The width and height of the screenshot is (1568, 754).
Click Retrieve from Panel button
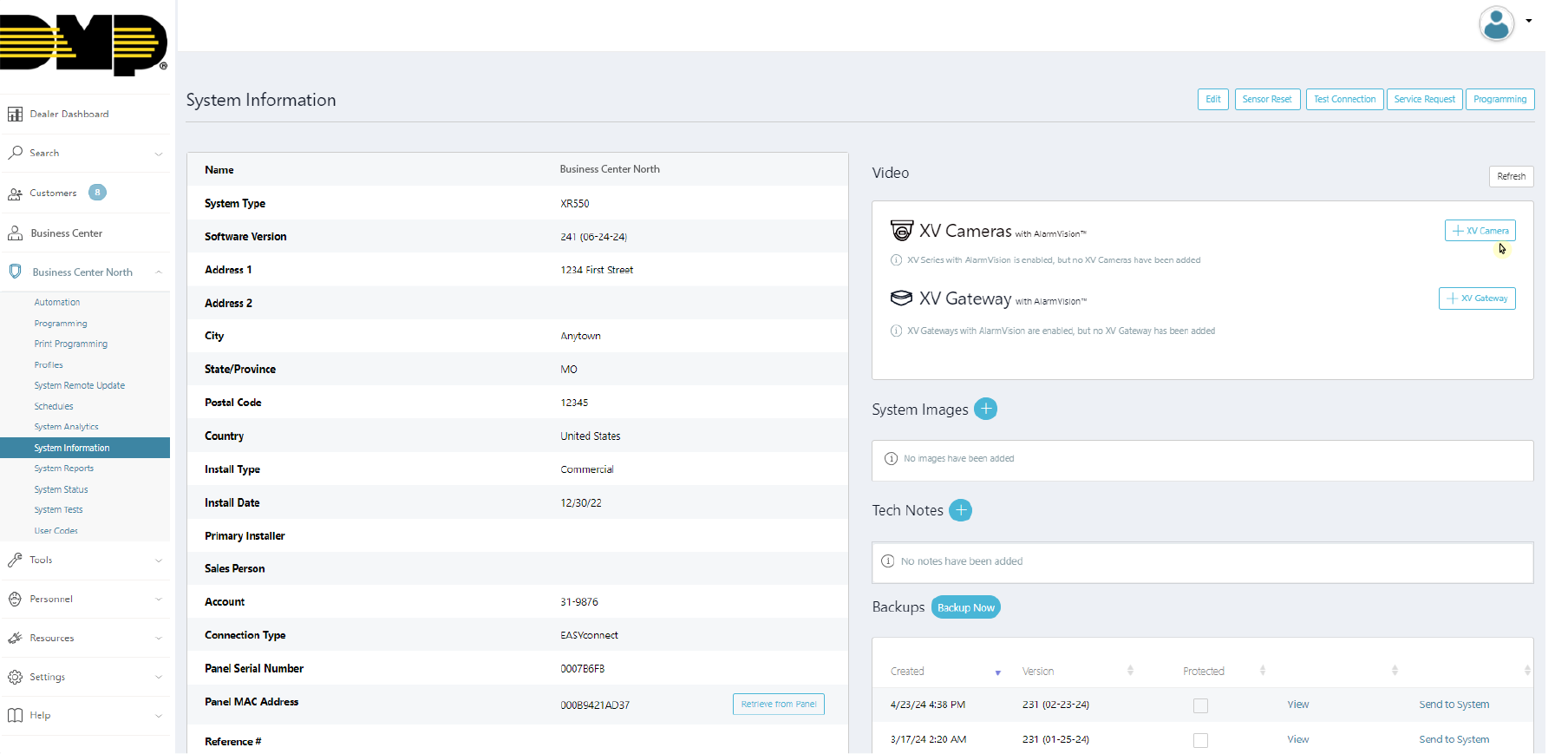click(778, 705)
